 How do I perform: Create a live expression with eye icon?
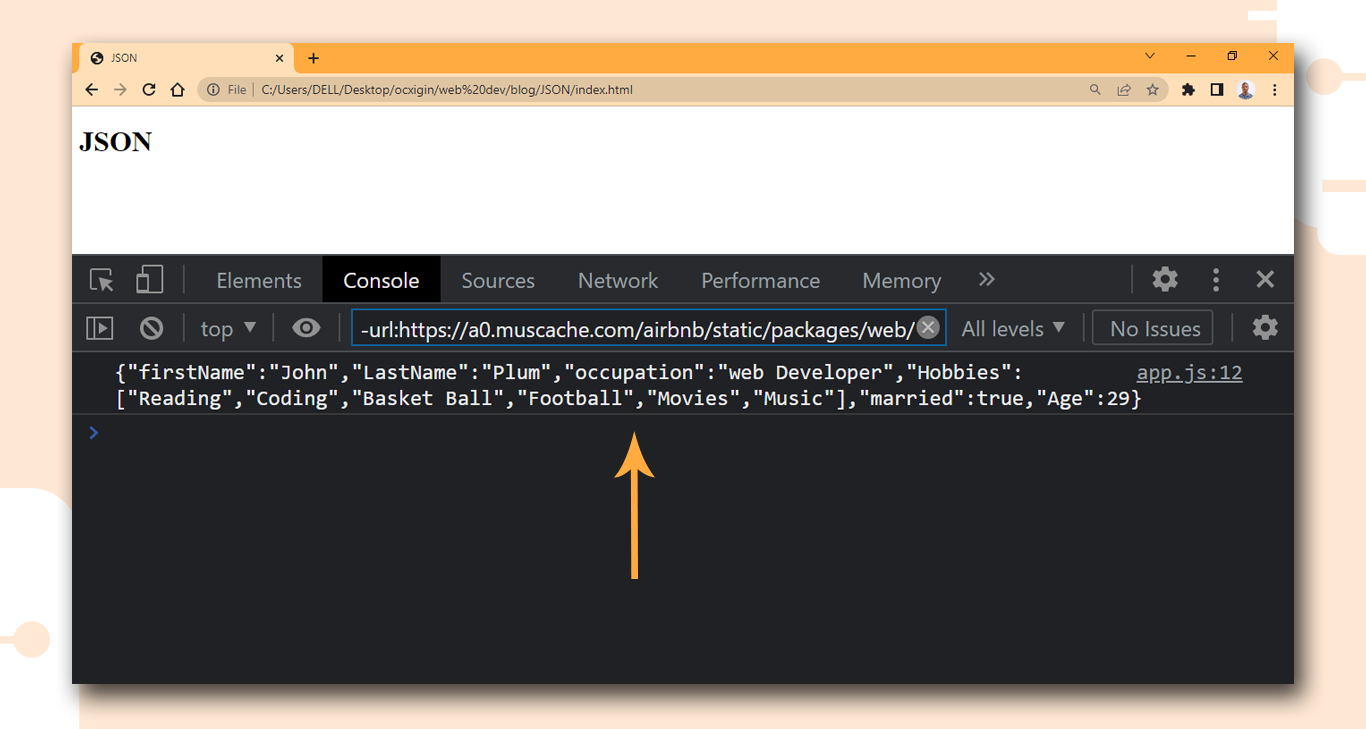coord(306,328)
